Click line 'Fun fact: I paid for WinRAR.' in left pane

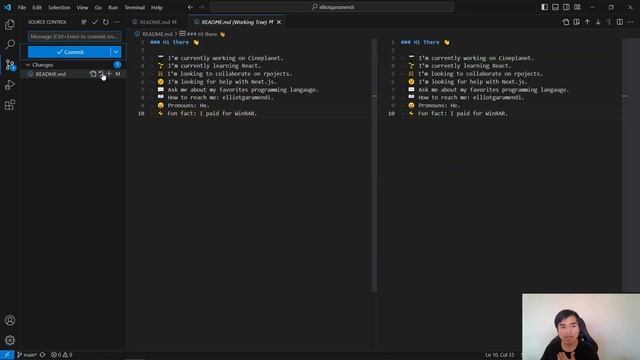pos(212,113)
